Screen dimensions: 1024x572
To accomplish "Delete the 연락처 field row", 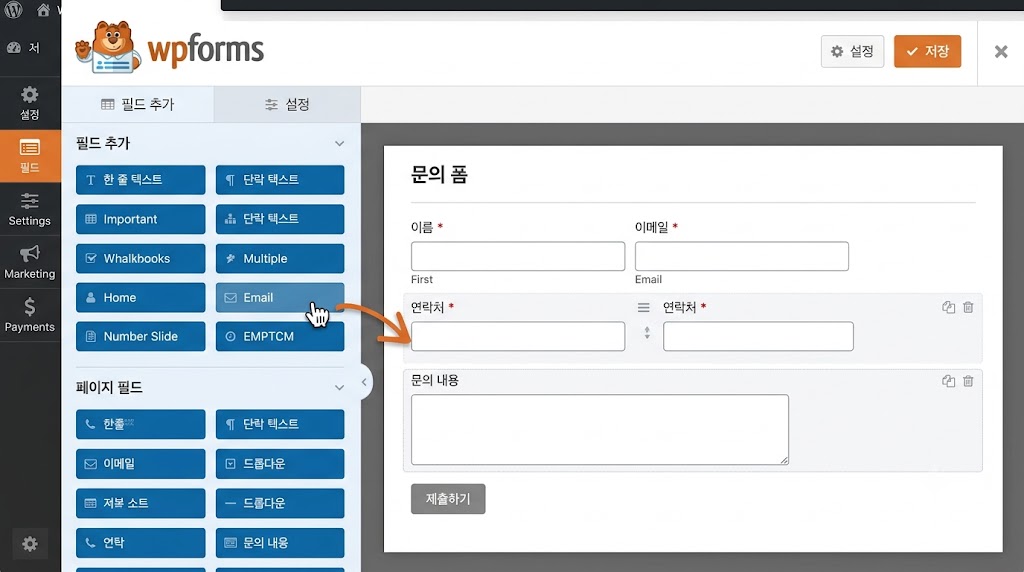I will (x=968, y=307).
